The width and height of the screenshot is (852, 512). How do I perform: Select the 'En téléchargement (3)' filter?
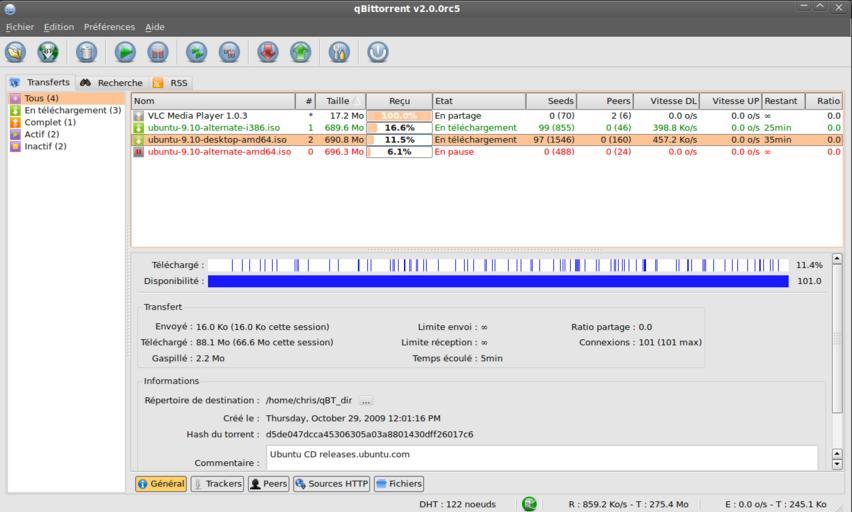(72, 111)
